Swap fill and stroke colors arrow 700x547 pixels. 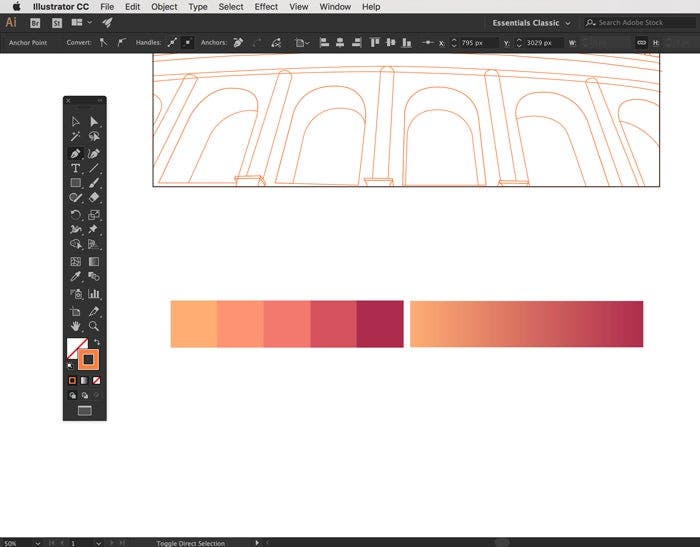coord(97,342)
